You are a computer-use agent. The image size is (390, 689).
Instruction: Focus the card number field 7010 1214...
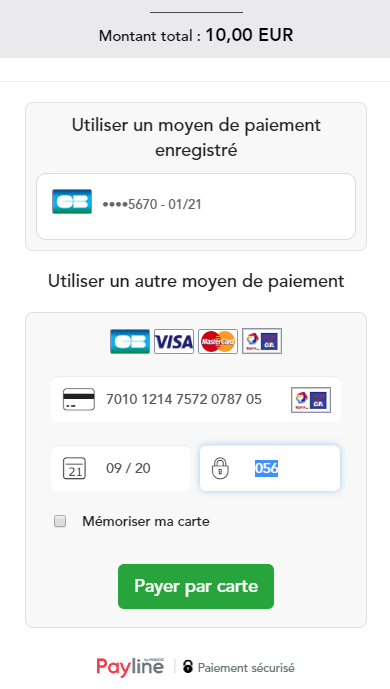[x=196, y=399]
